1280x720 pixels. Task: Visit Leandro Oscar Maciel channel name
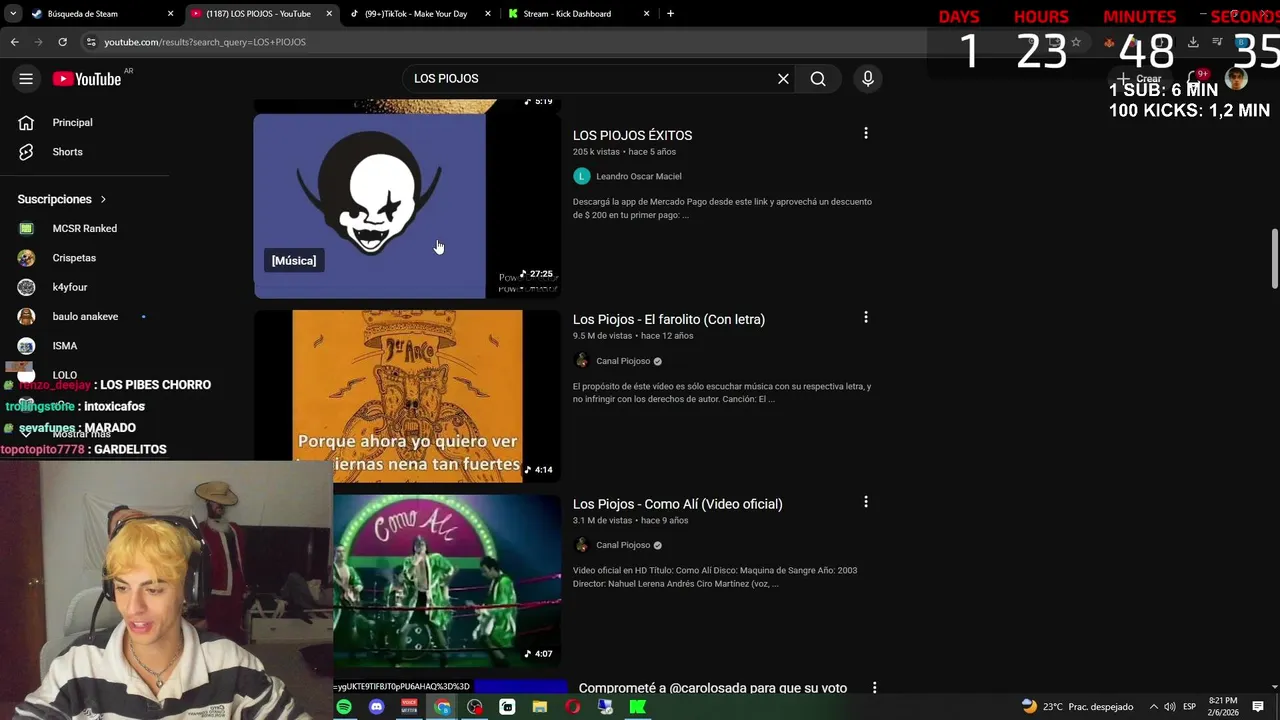639,176
